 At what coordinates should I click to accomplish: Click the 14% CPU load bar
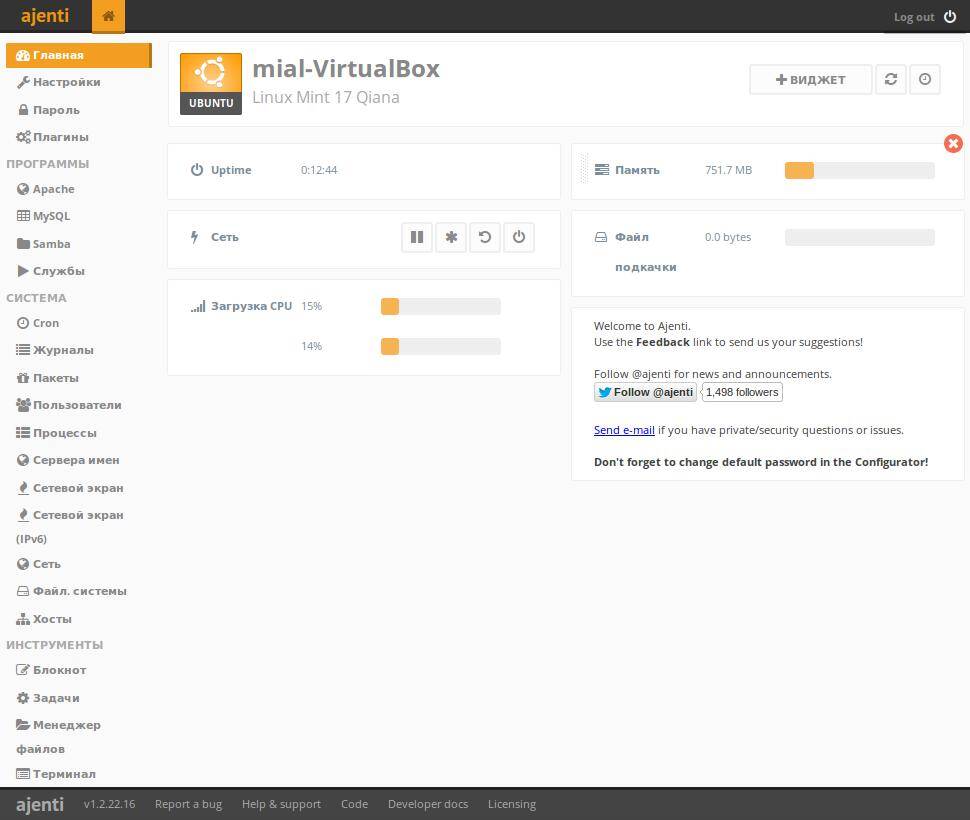pos(440,346)
